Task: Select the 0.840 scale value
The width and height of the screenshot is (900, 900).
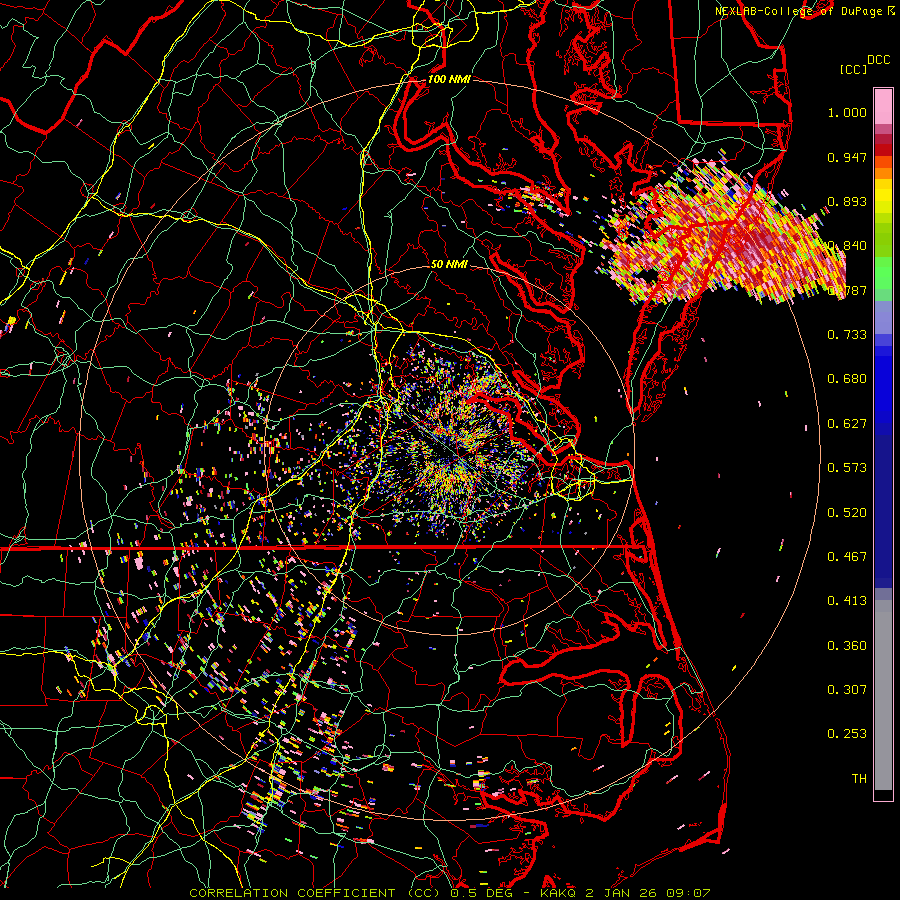Action: [849, 246]
